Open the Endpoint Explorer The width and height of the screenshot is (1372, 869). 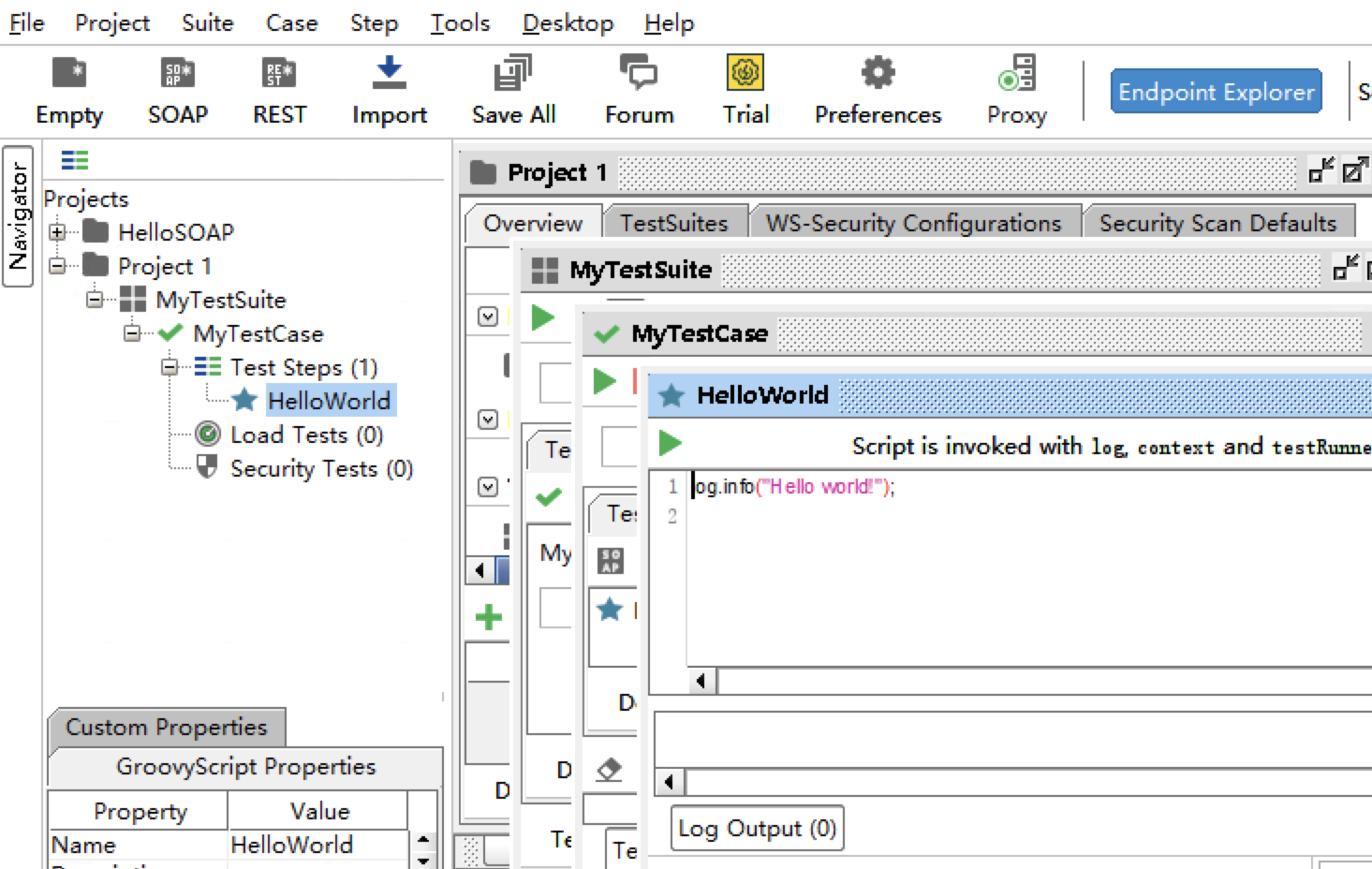[1215, 91]
